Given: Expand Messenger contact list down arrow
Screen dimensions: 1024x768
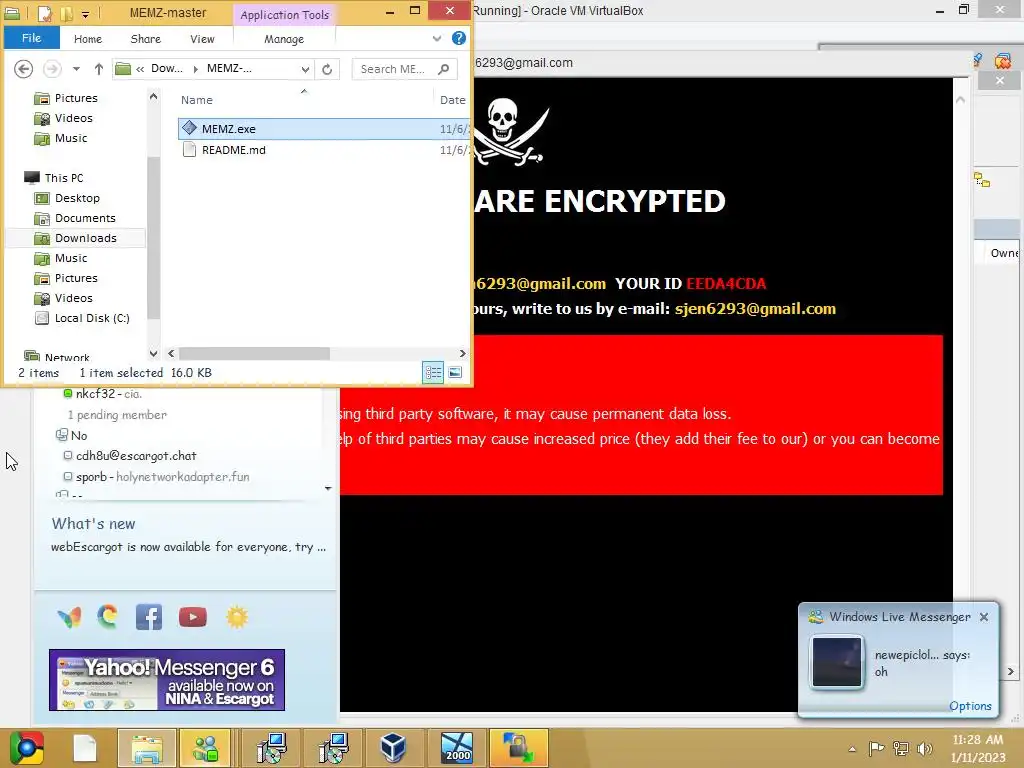Looking at the screenshot, I should click(328, 488).
